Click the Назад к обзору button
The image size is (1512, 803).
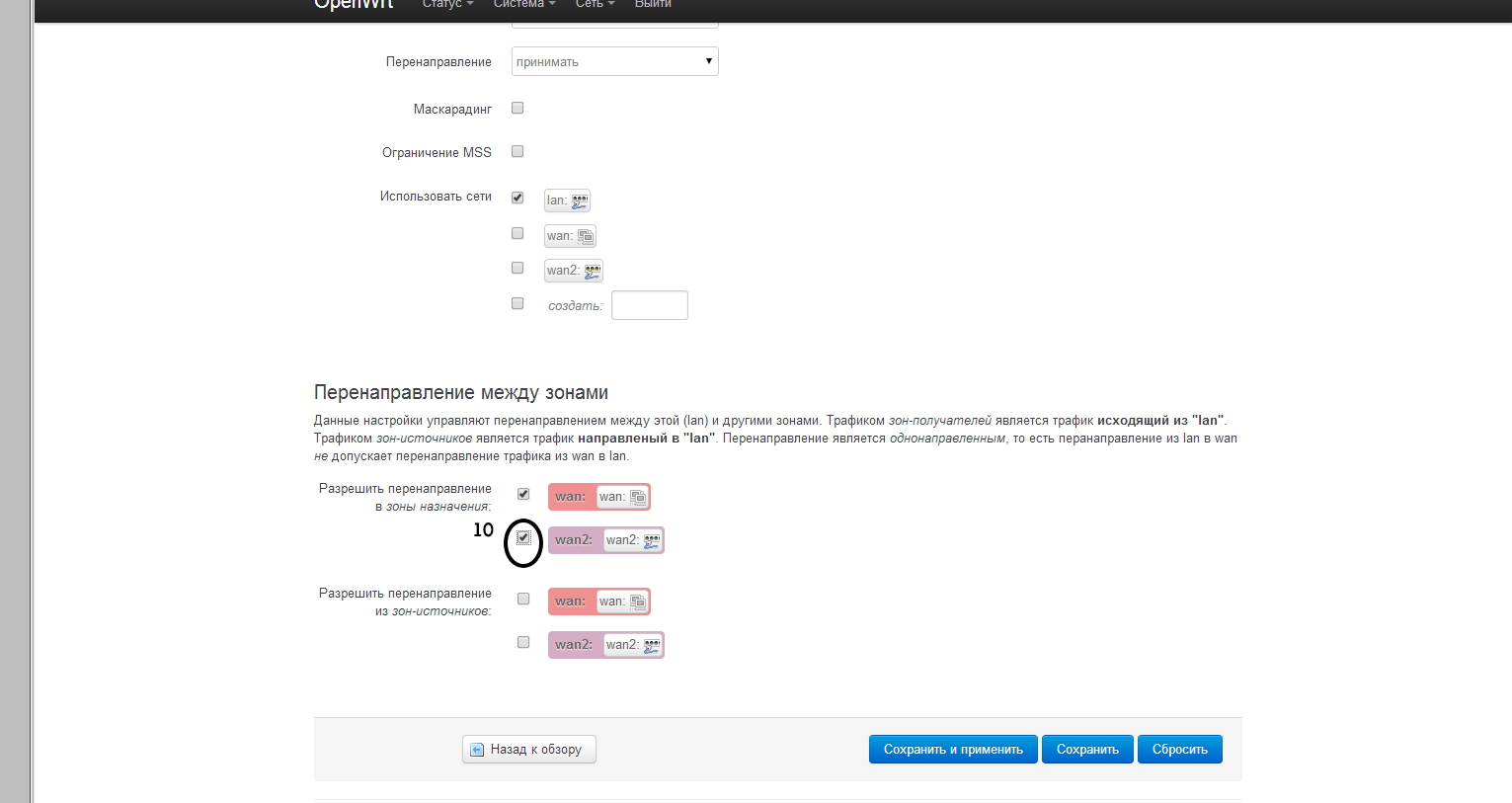click(x=529, y=749)
